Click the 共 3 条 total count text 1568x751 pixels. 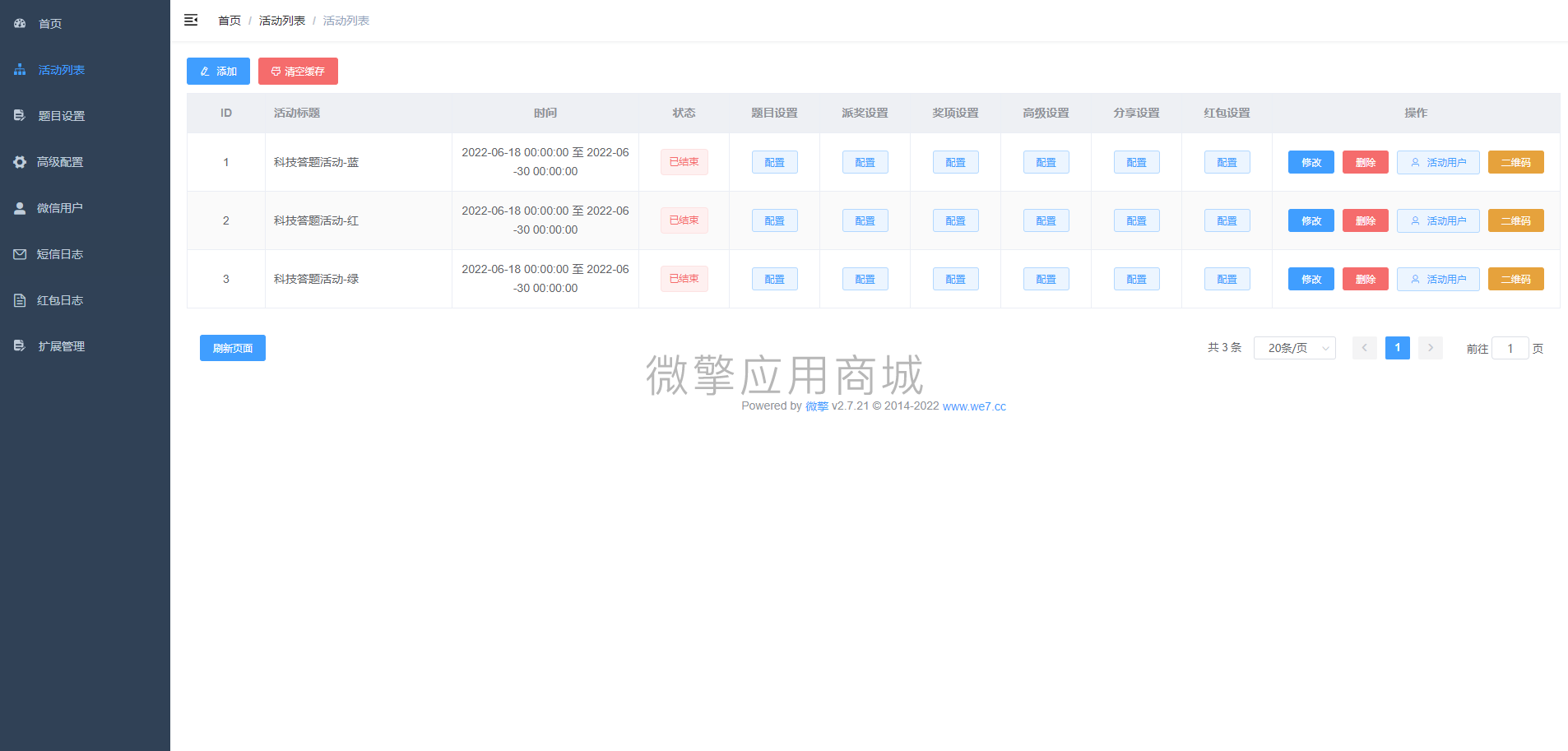pyautogui.click(x=1224, y=348)
